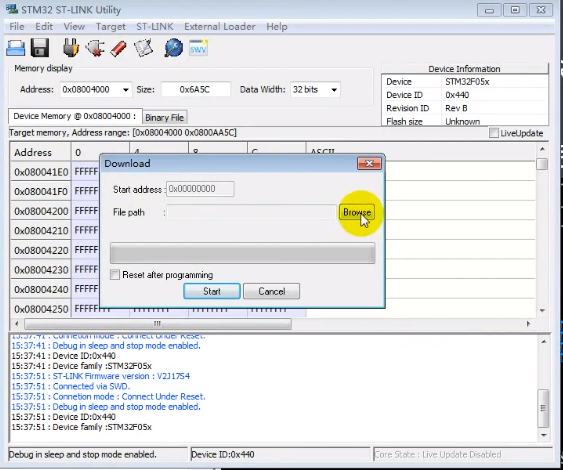Click the STM32 ST-LINK Utility title icon
The width and height of the screenshot is (563, 470).
pyautogui.click(x=12, y=9)
